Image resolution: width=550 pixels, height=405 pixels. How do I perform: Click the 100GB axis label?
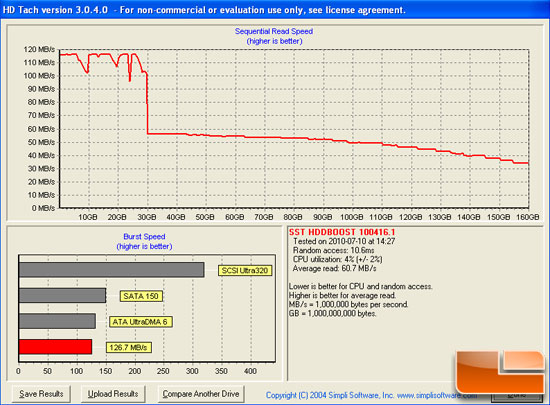pos(352,217)
